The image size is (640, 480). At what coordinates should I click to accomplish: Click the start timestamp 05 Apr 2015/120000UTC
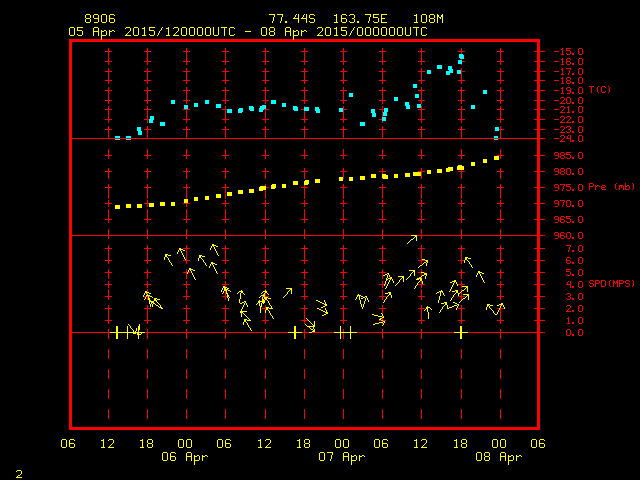pos(152,32)
